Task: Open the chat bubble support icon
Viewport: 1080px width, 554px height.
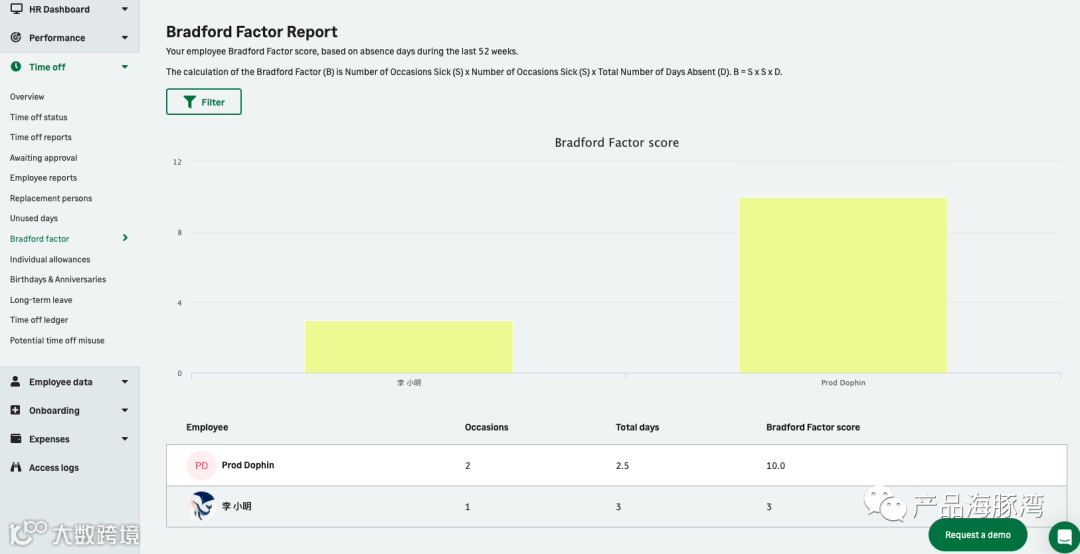Action: pos(1064,535)
